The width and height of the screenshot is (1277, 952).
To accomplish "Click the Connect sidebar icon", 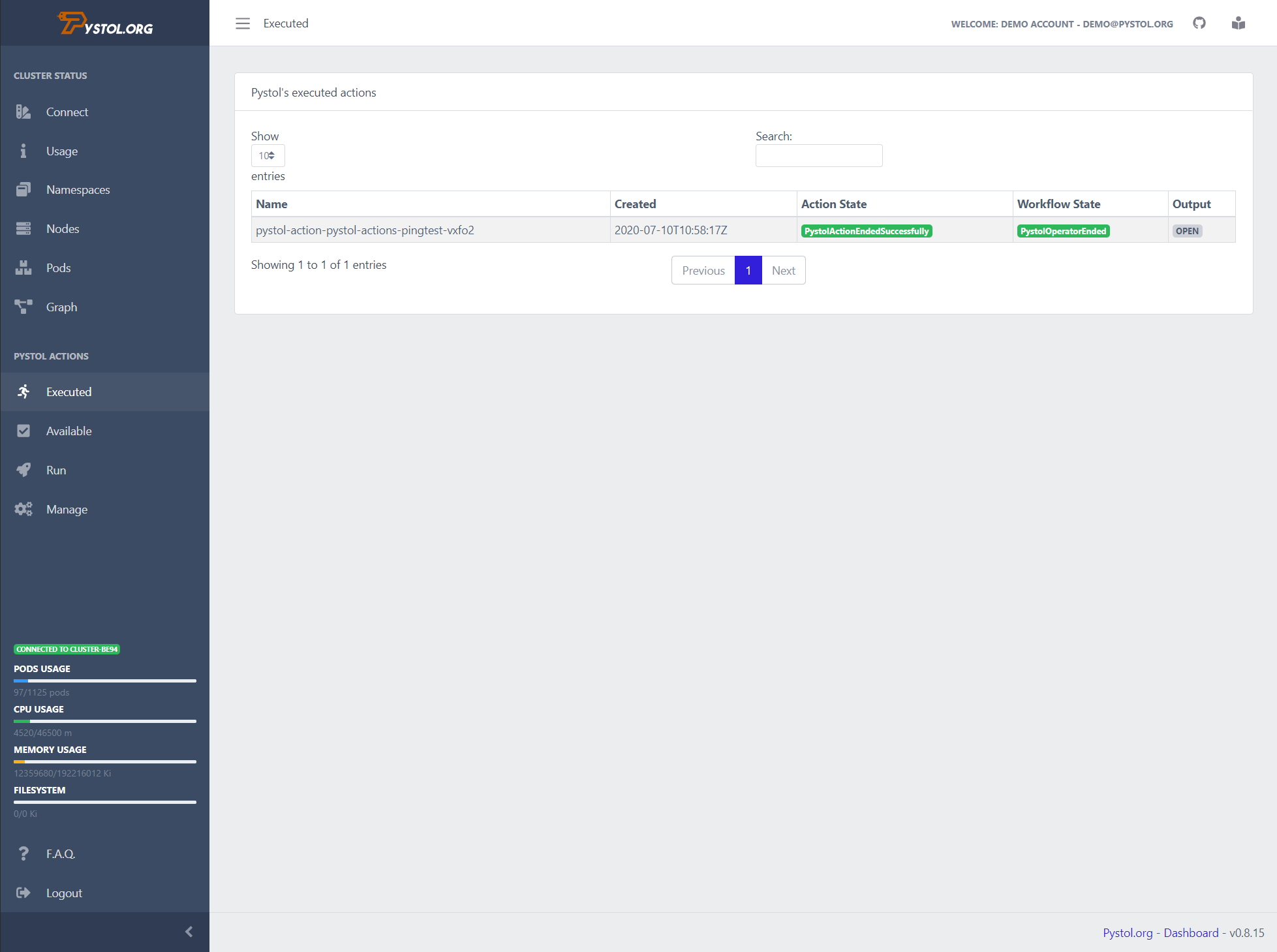I will point(23,112).
